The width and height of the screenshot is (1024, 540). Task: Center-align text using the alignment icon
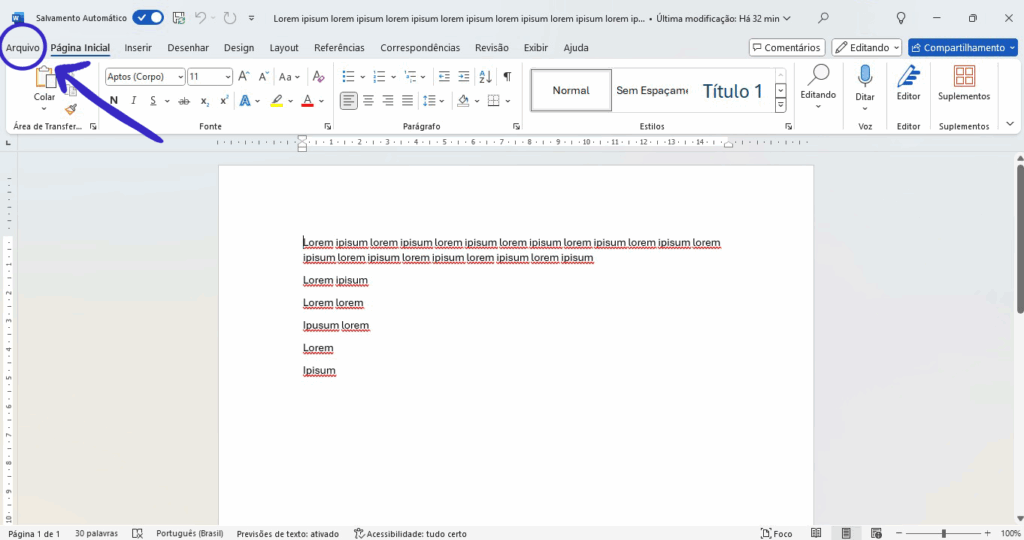[x=368, y=101]
